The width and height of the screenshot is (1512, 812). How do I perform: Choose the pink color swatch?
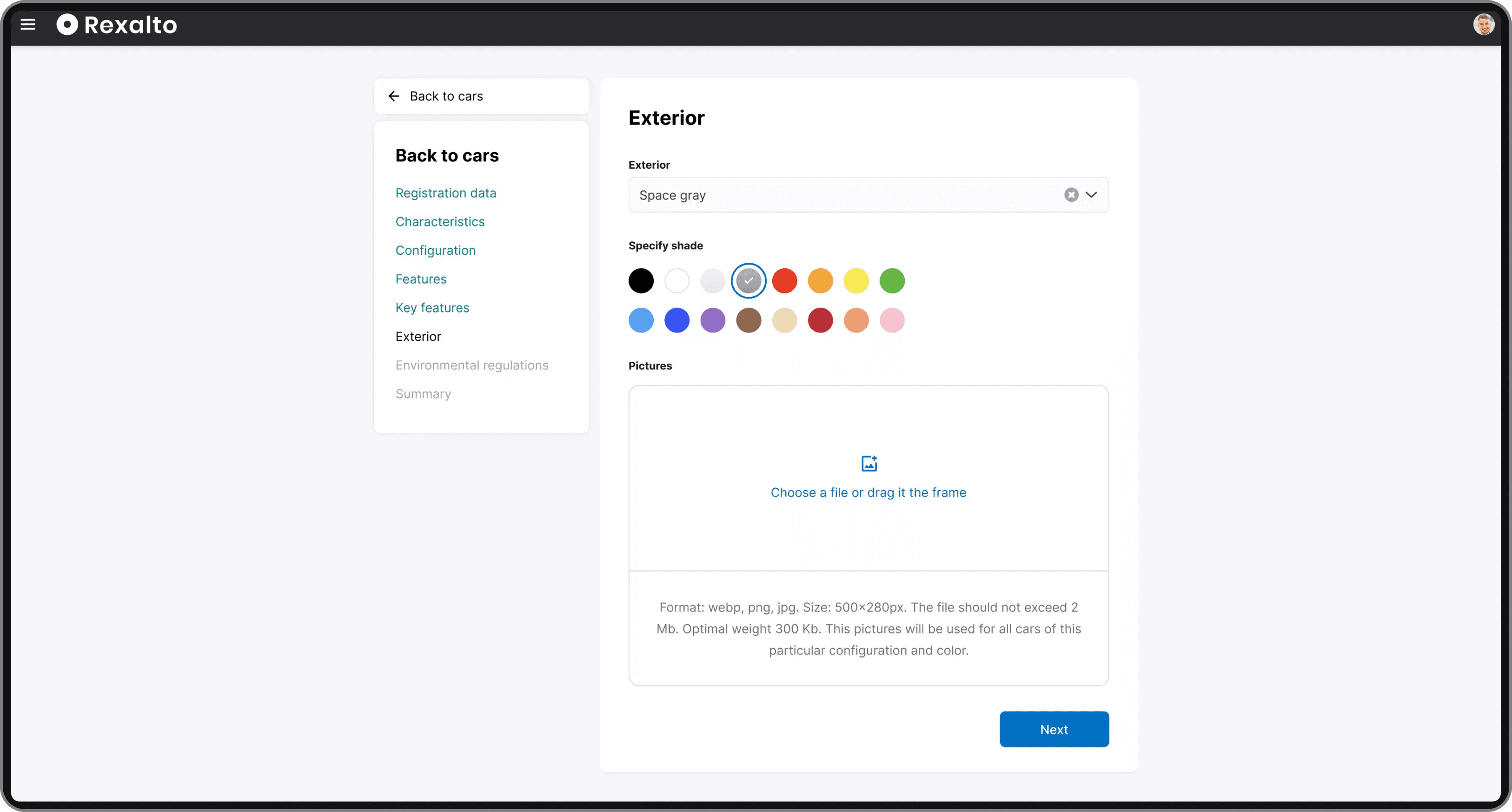892,320
